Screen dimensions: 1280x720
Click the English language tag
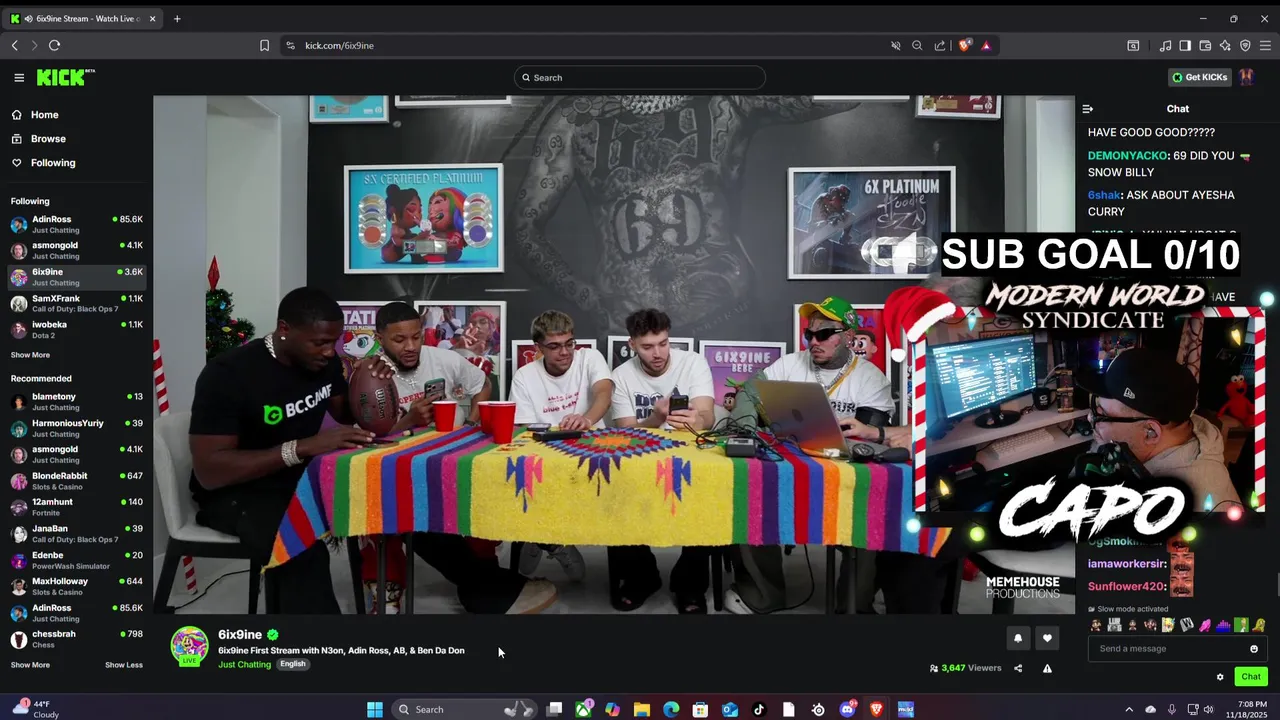point(292,664)
